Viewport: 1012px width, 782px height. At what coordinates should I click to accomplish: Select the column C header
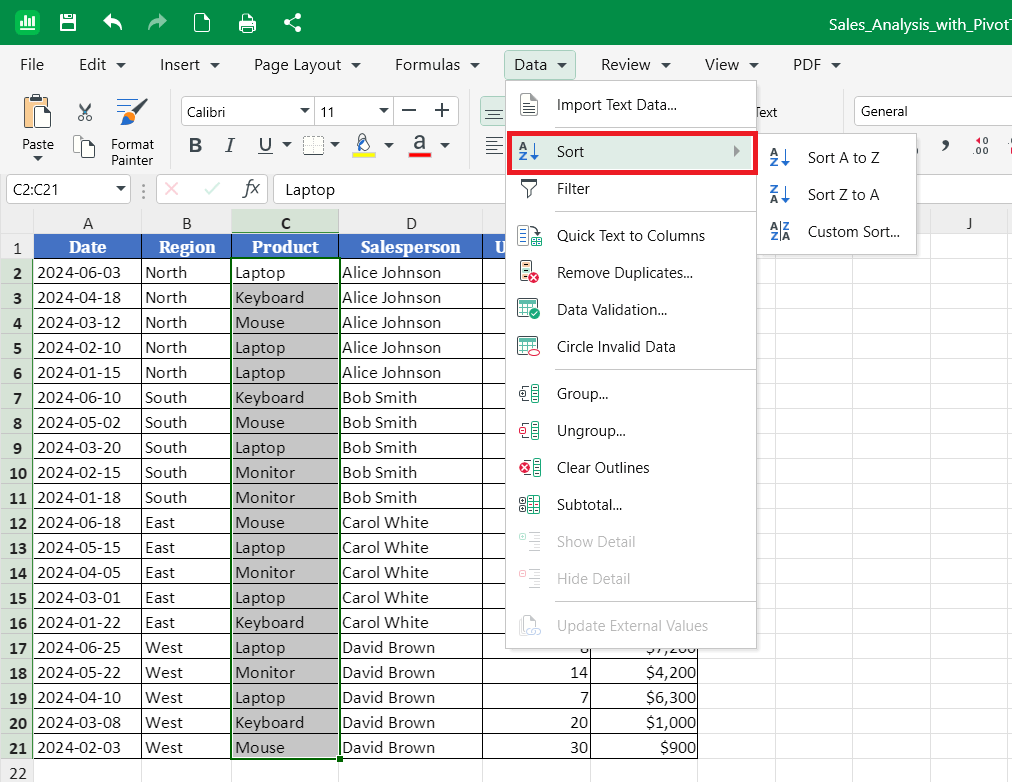[x=285, y=223]
